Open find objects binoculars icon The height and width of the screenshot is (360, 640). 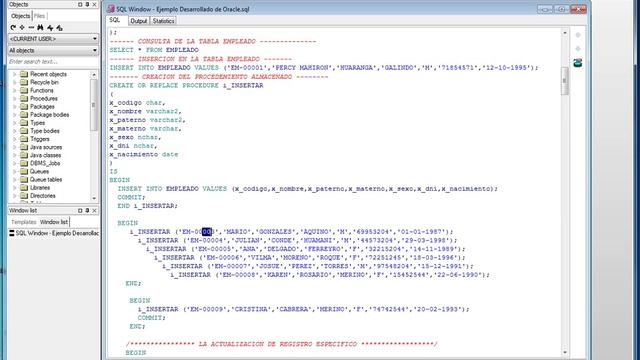point(40,28)
